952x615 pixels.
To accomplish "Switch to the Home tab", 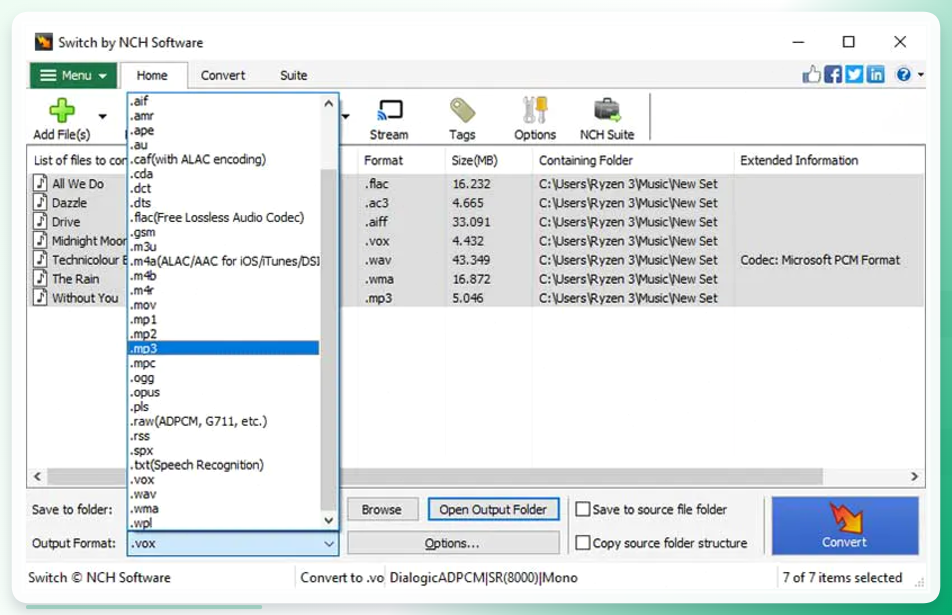I will (x=152, y=75).
